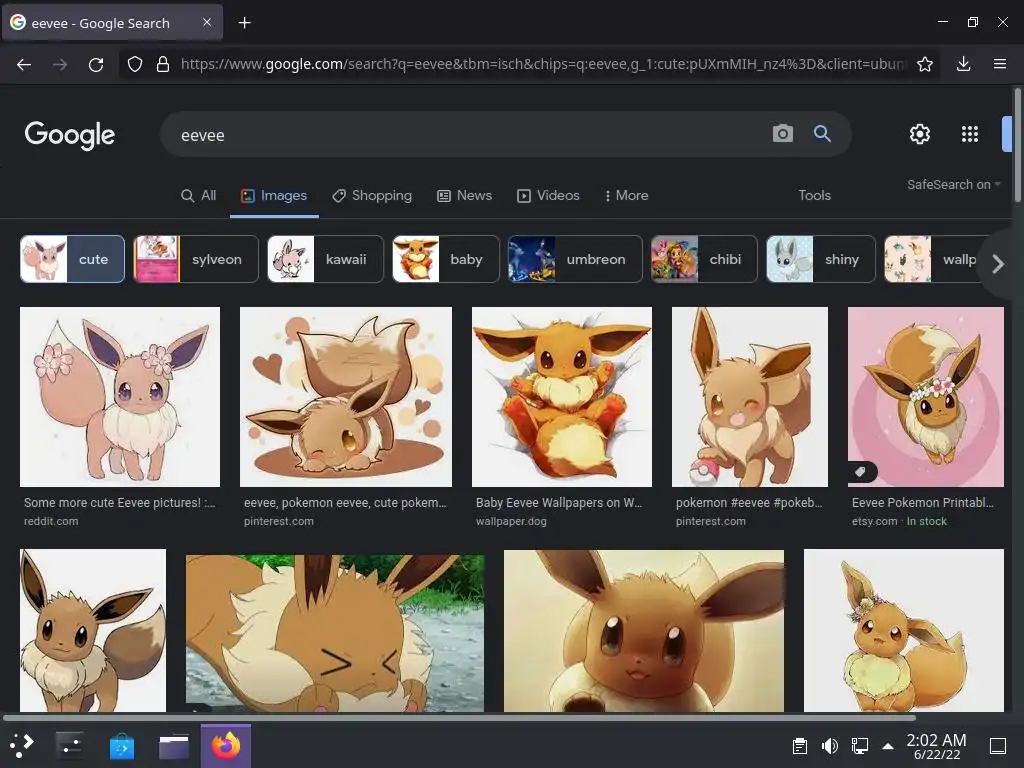Select the umbreon filter chip

(575, 259)
